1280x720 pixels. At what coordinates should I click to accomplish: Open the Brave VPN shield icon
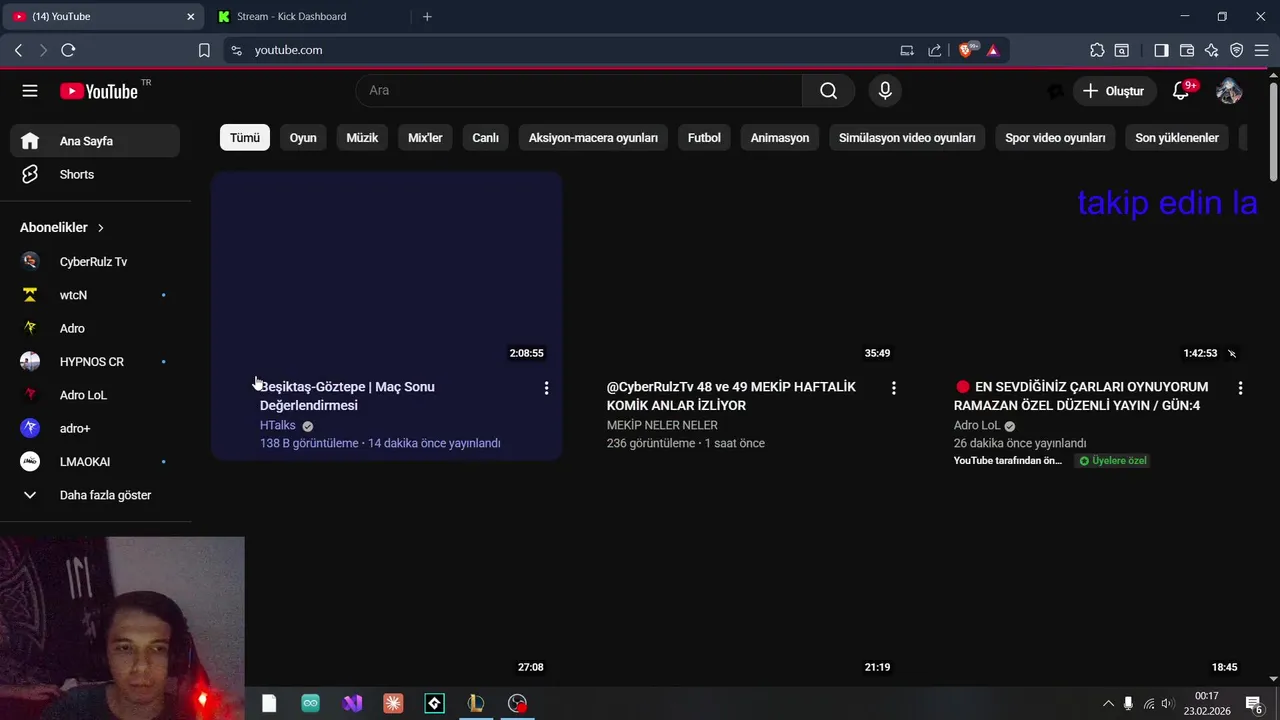pyautogui.click(x=1236, y=50)
